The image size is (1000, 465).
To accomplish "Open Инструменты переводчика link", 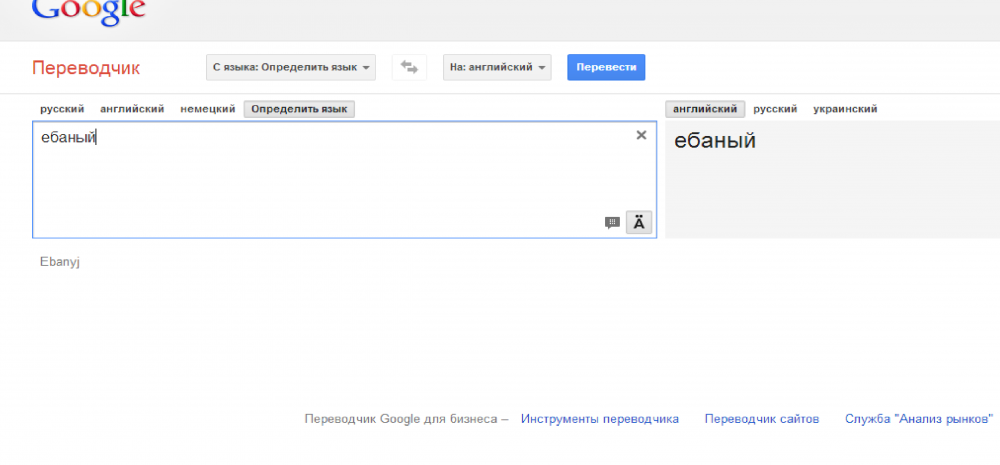I will tap(600, 419).
